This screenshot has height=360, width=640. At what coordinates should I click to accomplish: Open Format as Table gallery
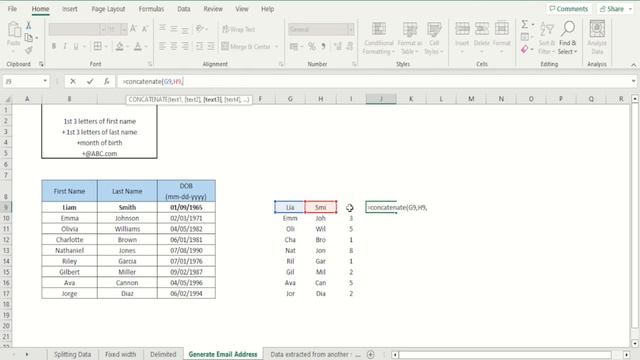pyautogui.click(x=409, y=38)
